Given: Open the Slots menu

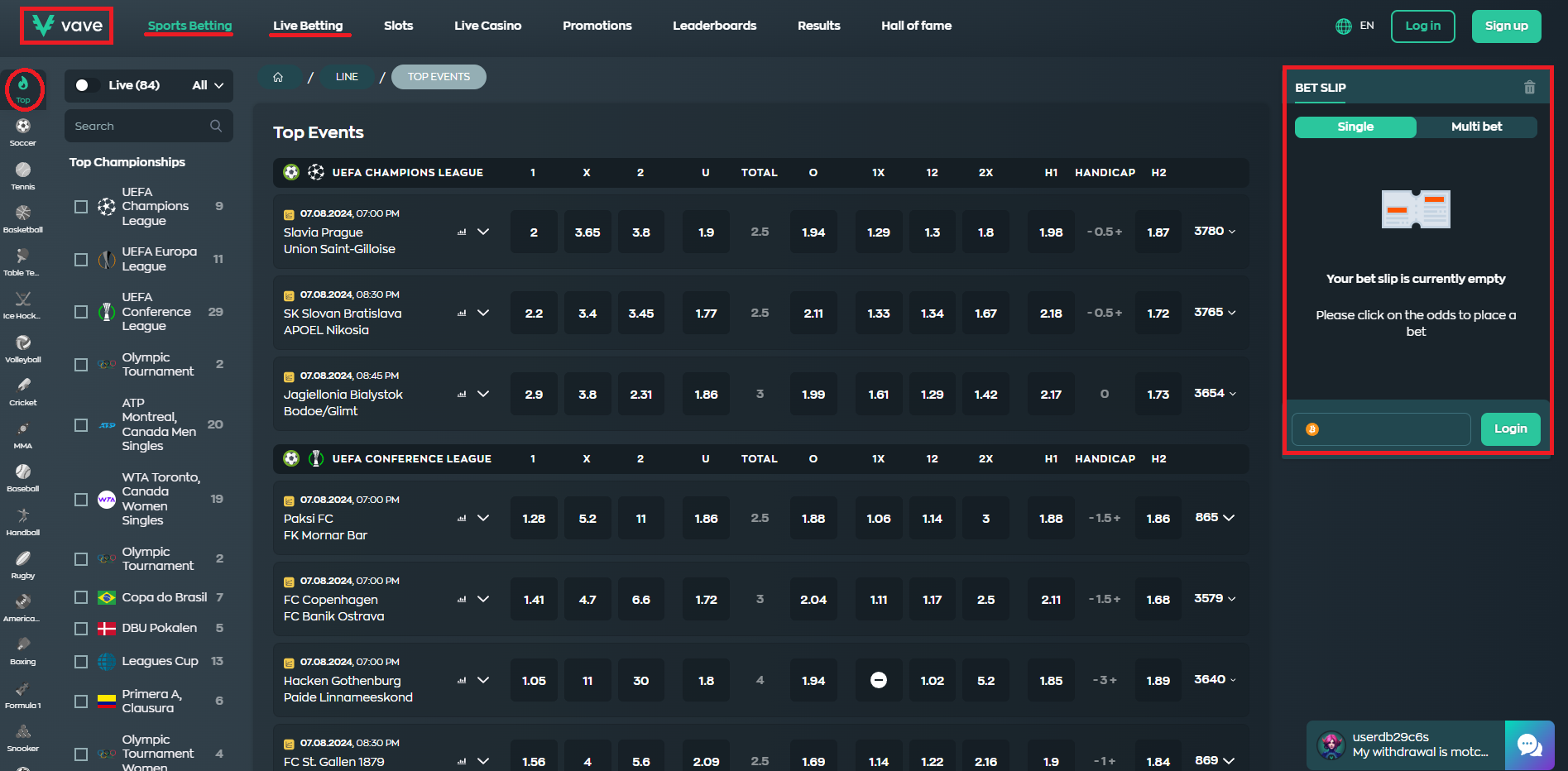Looking at the screenshot, I should [x=398, y=26].
